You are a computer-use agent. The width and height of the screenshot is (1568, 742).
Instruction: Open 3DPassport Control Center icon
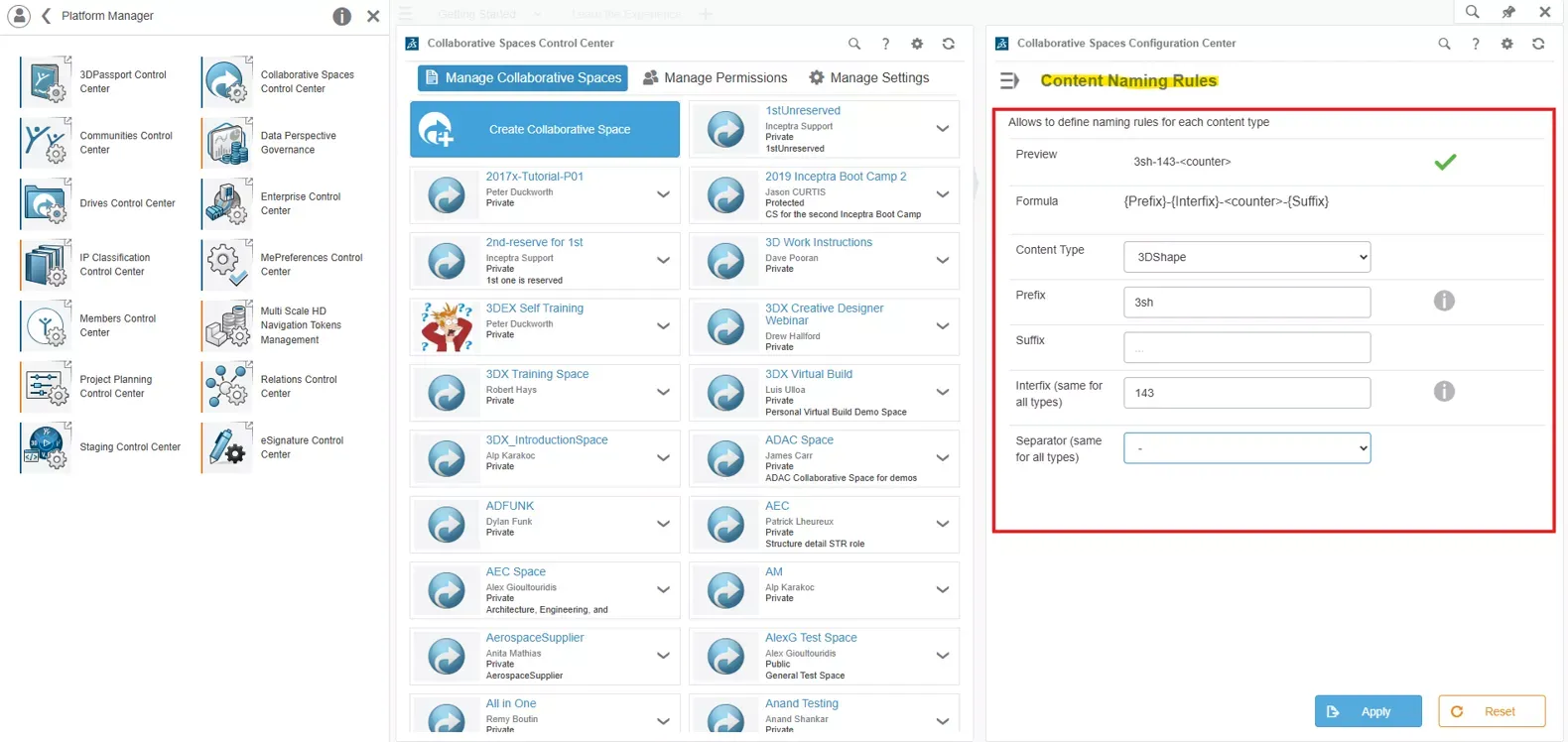[46, 81]
